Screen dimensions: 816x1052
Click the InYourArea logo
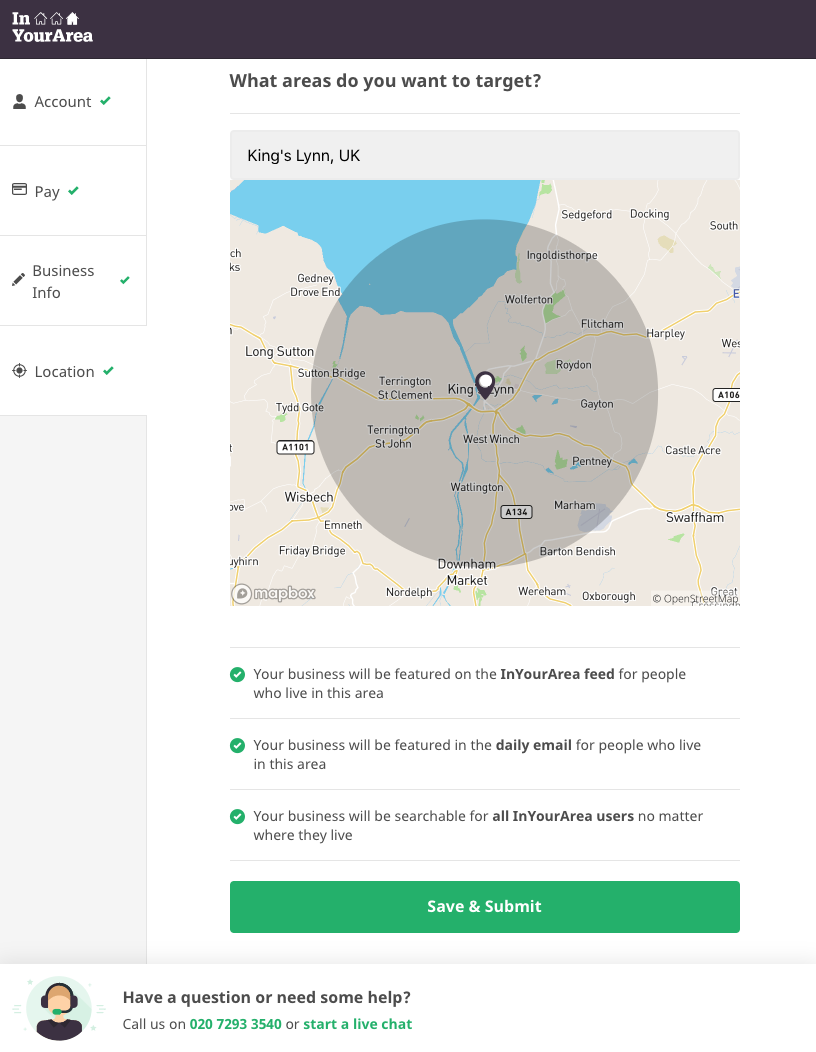(52, 28)
